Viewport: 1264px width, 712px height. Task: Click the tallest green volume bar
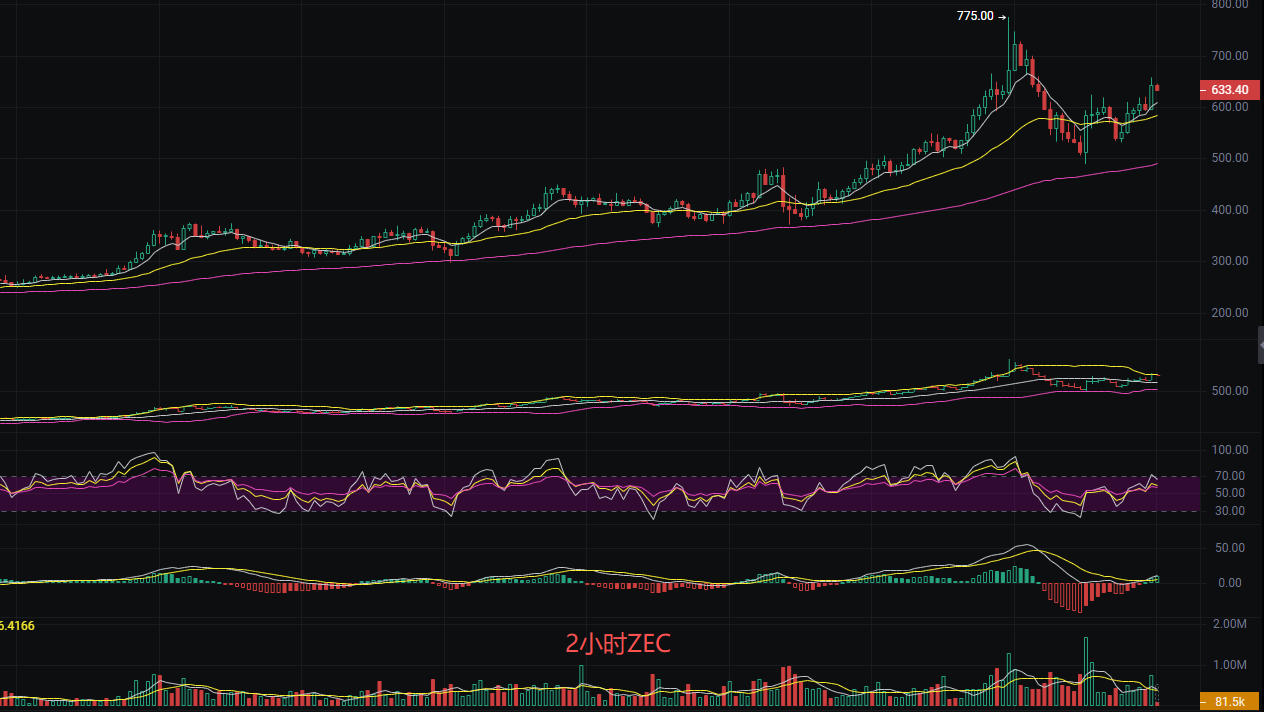coord(1086,670)
